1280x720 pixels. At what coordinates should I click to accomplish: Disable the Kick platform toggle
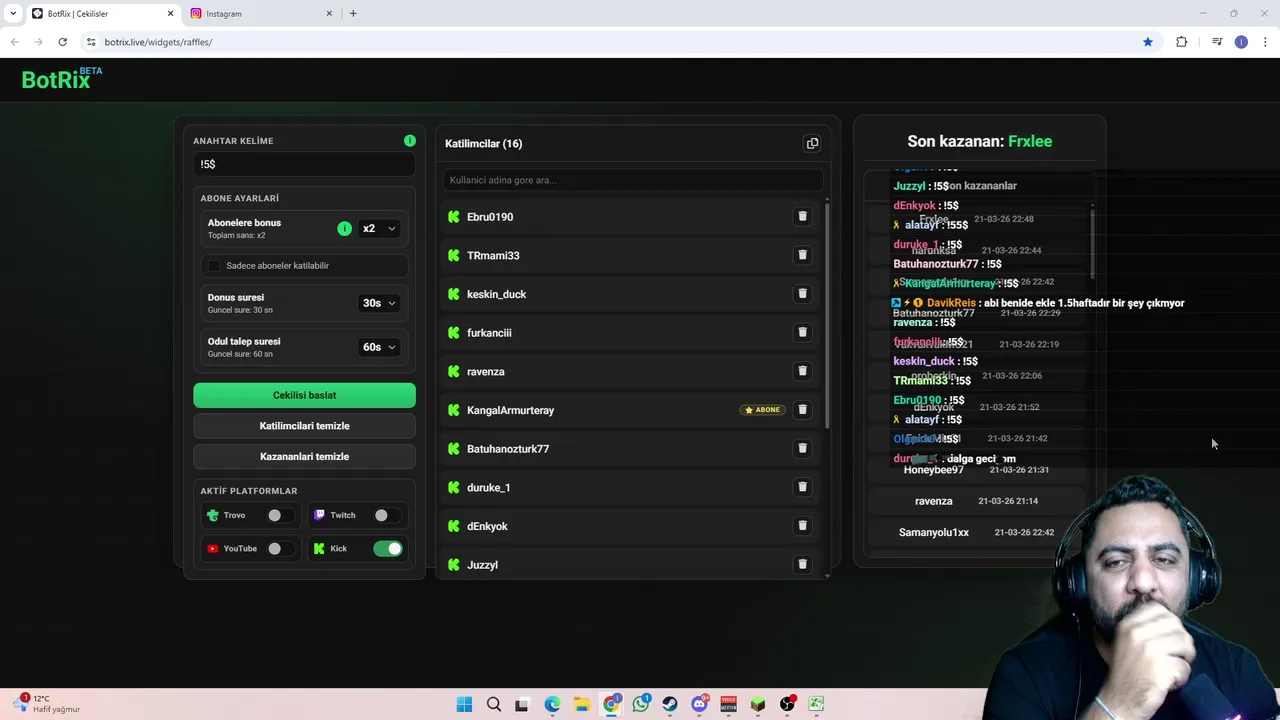pos(387,548)
